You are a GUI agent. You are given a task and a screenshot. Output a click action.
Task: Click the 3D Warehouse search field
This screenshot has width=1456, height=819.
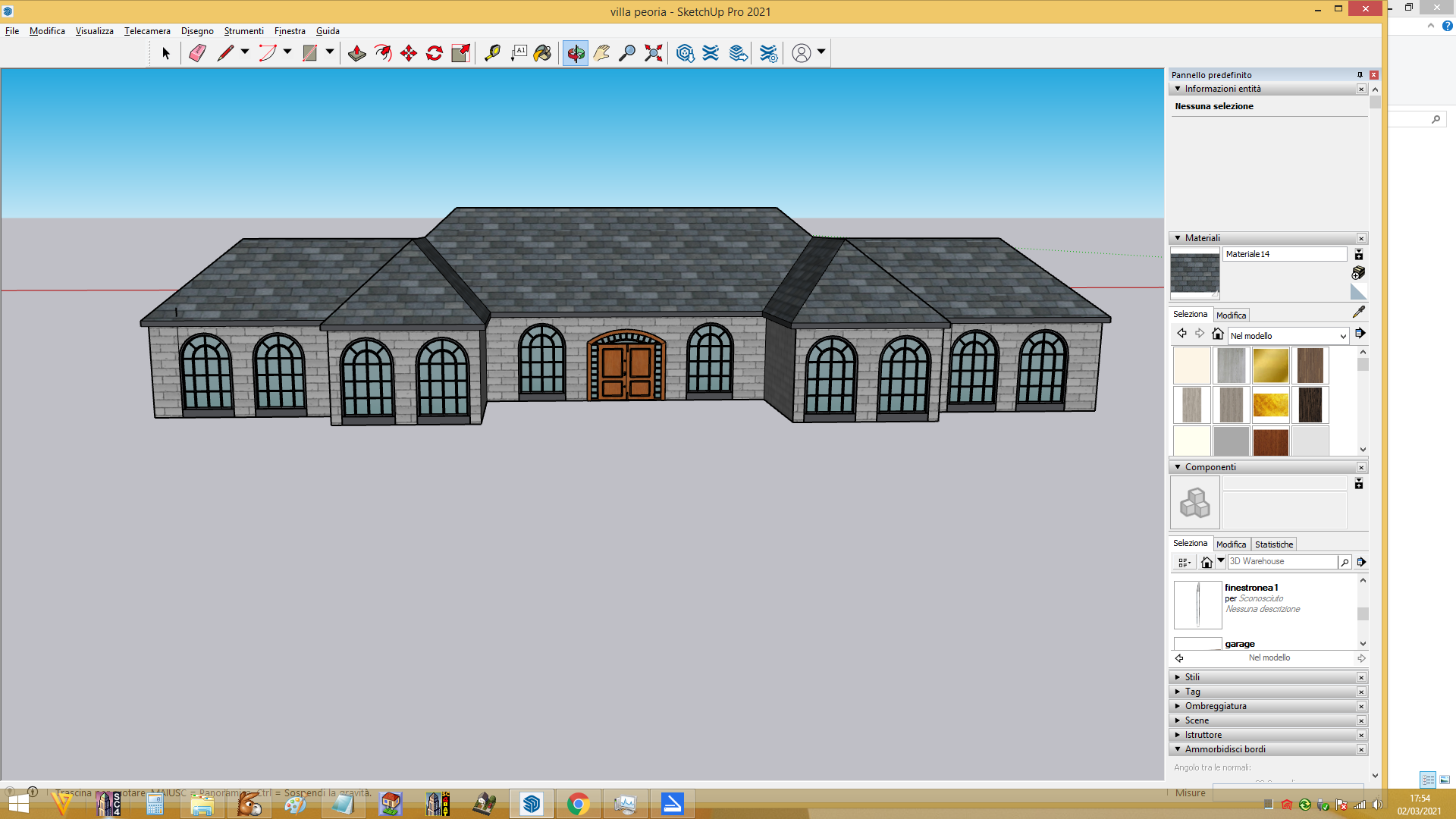[x=1282, y=561]
